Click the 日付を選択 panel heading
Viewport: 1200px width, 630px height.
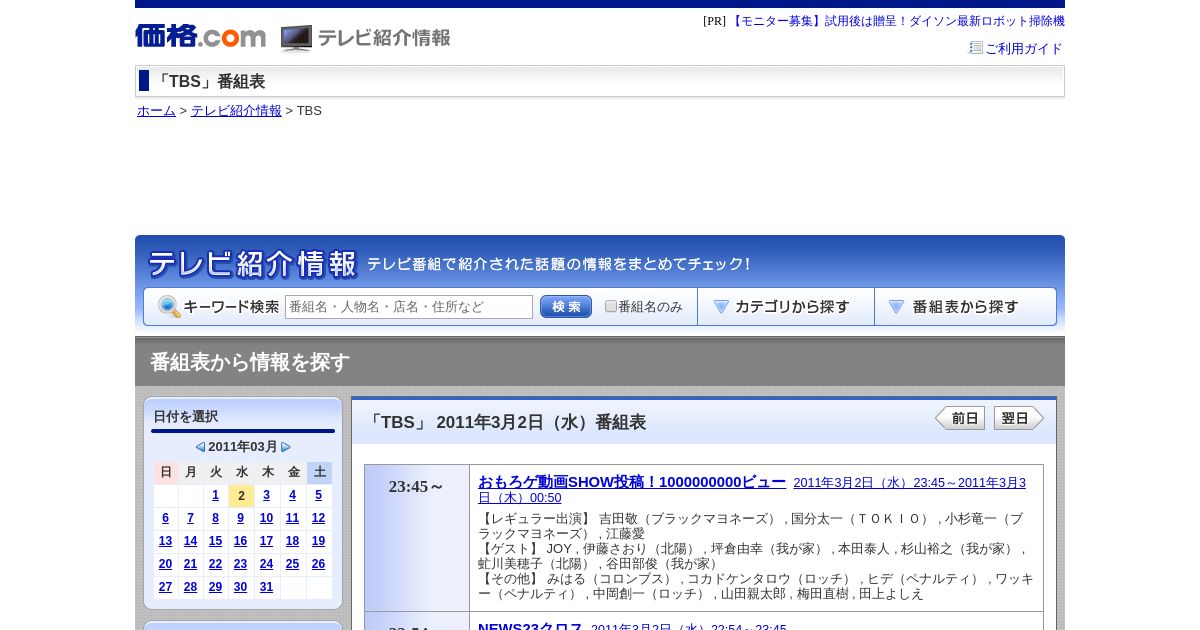coord(186,416)
